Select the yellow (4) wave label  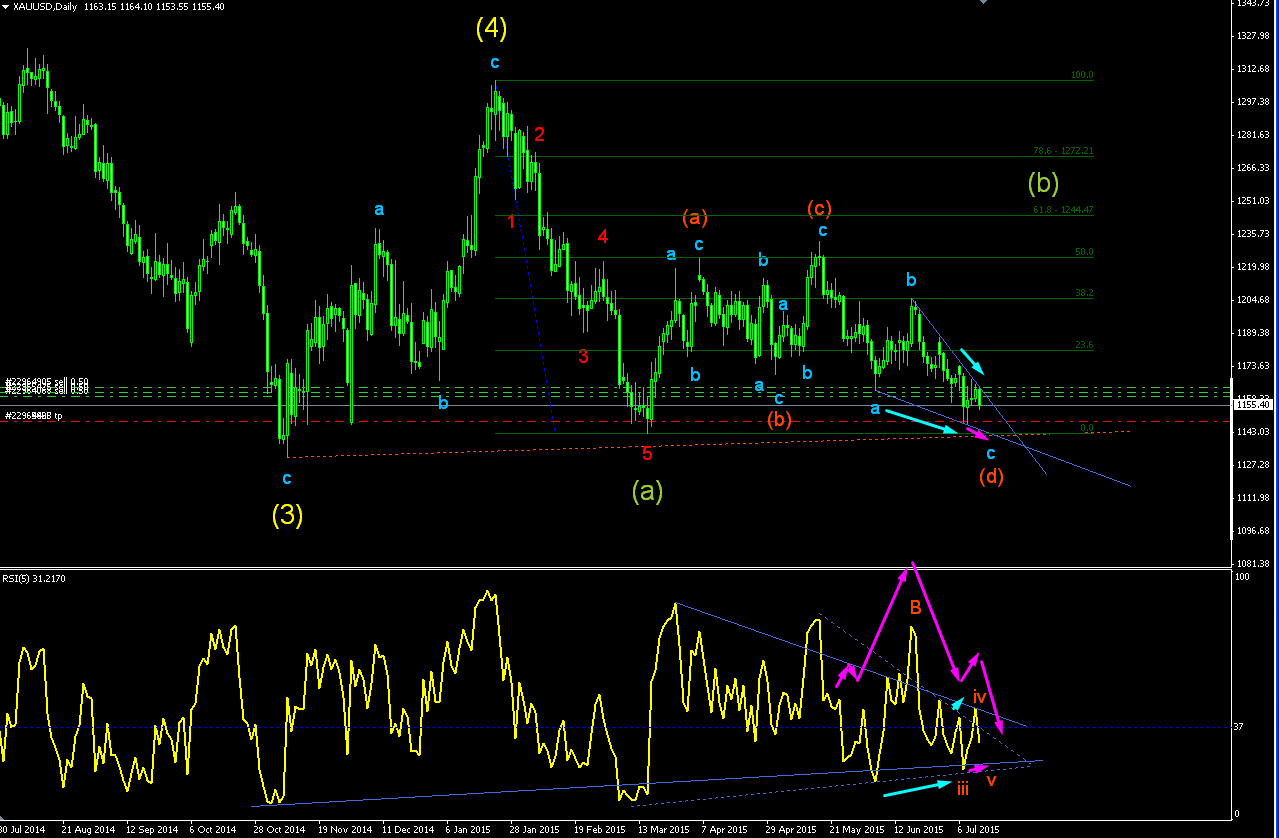click(x=491, y=30)
